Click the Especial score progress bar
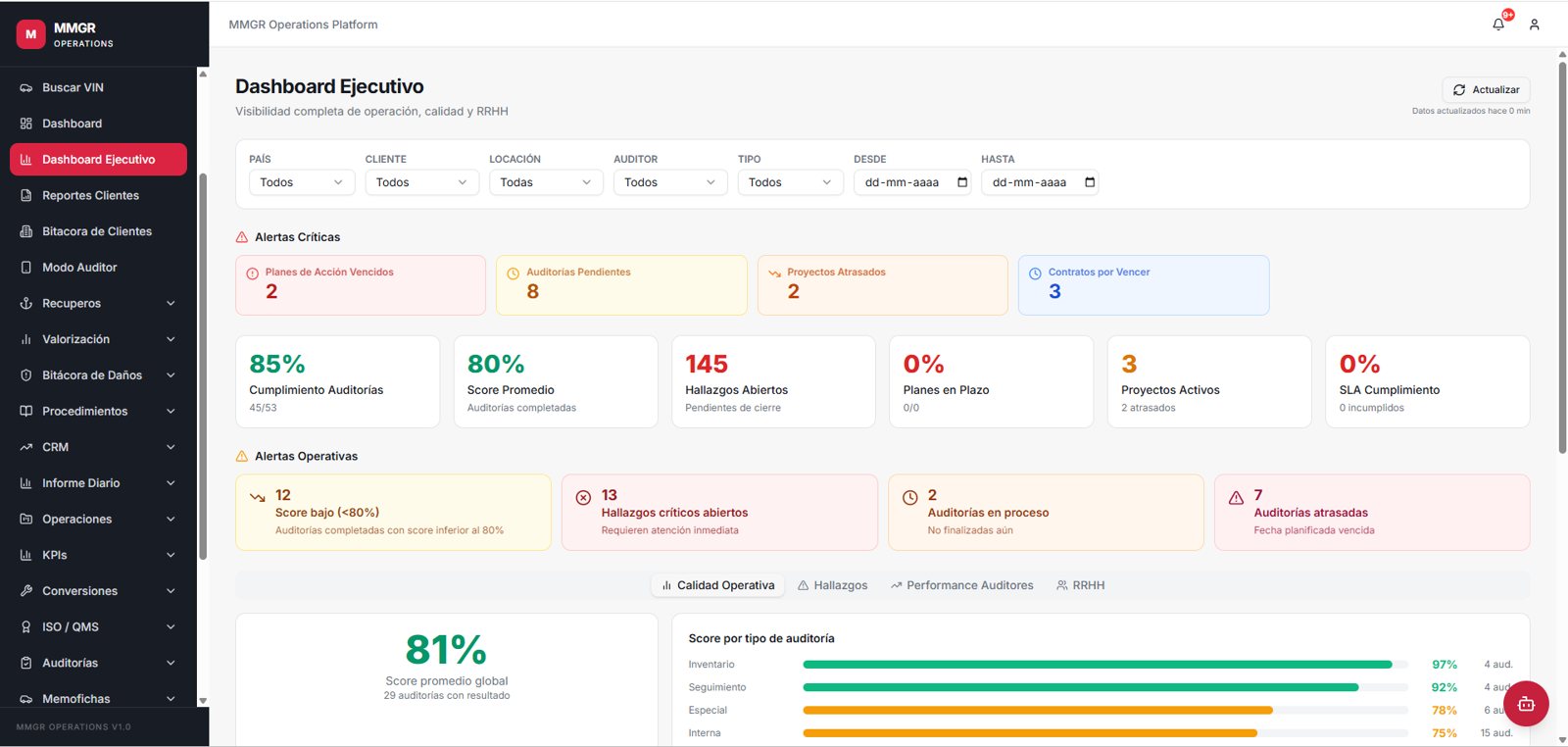Screen dimensions: 1568x747 point(1105,711)
